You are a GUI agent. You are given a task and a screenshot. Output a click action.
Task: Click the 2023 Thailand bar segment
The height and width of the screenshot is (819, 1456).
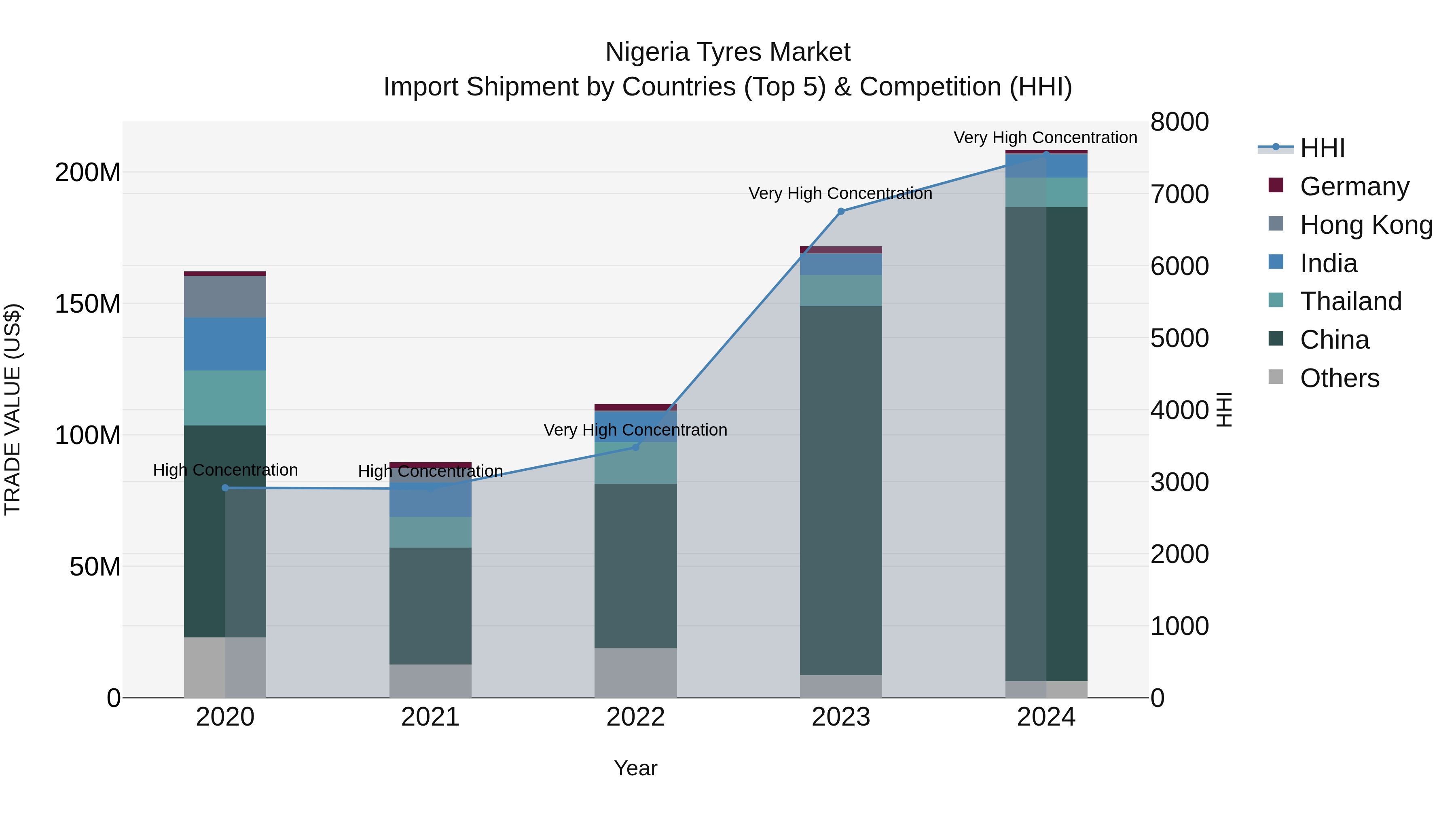coord(840,290)
